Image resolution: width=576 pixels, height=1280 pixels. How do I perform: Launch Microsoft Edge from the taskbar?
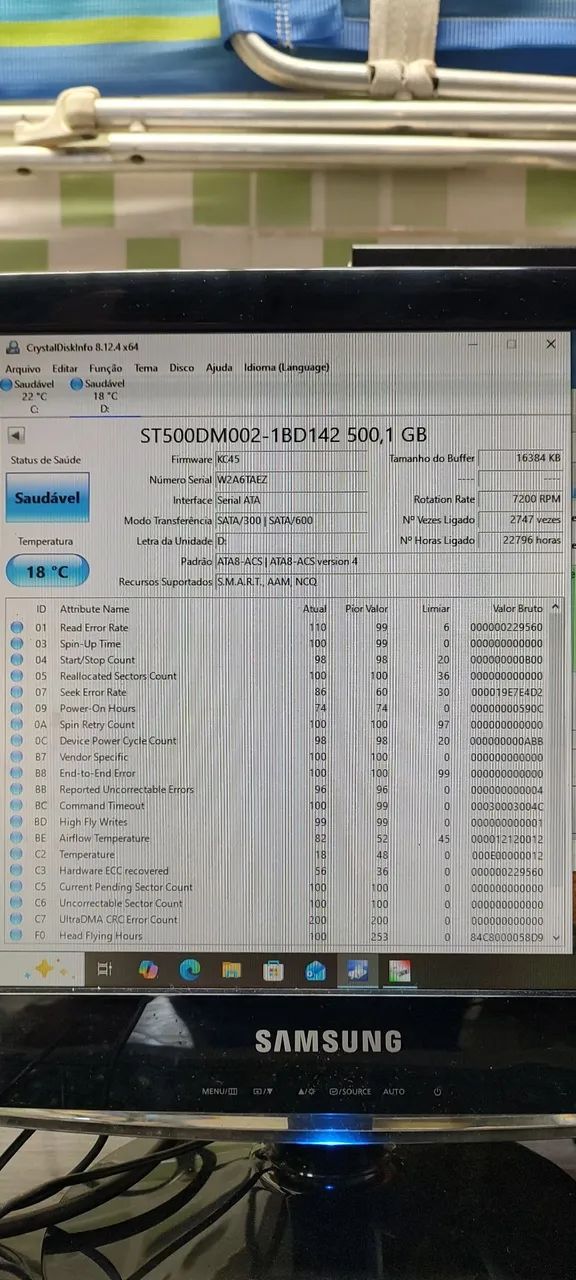[189, 969]
